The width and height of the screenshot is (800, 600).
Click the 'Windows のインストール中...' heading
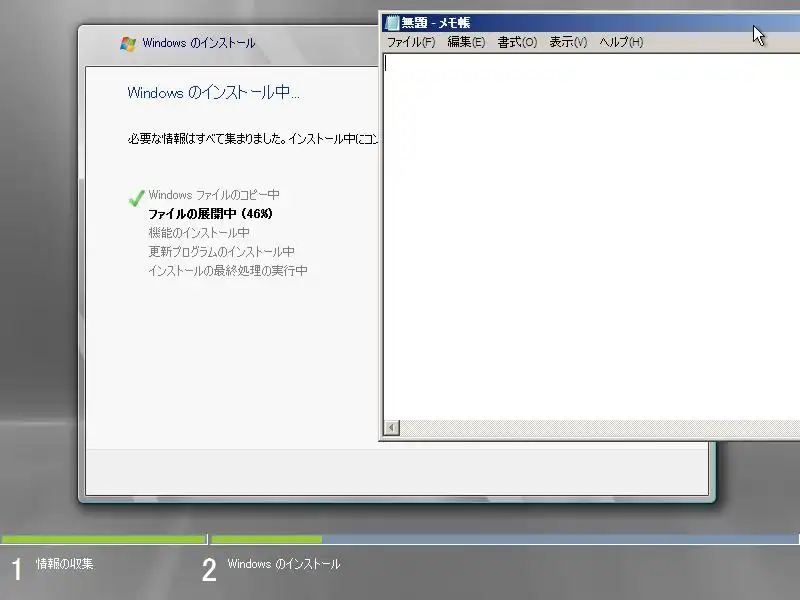point(213,92)
